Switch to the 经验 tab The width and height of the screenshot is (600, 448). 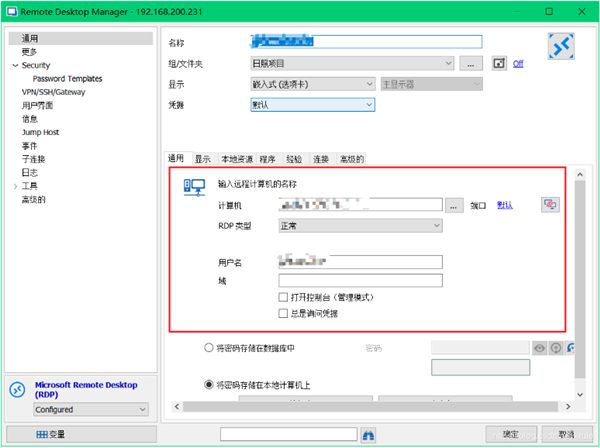(294, 159)
